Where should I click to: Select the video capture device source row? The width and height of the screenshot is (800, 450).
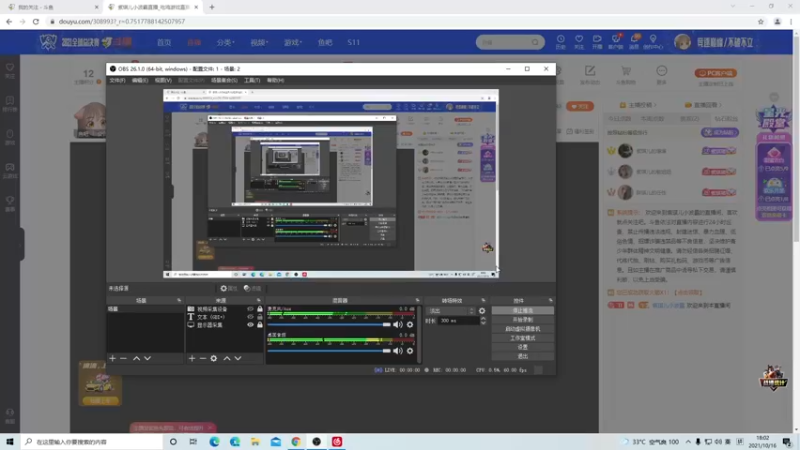tap(224, 309)
